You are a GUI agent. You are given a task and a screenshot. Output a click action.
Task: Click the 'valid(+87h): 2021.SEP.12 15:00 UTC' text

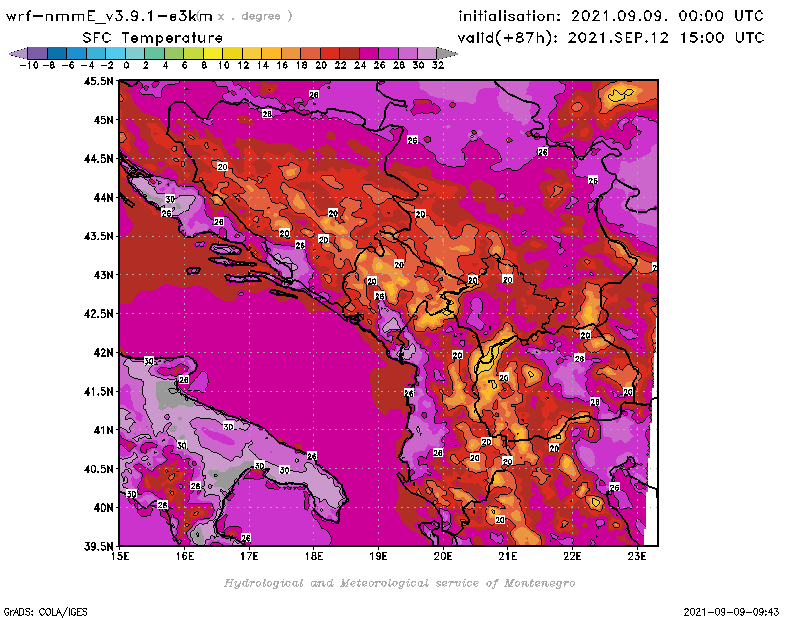(x=611, y=37)
